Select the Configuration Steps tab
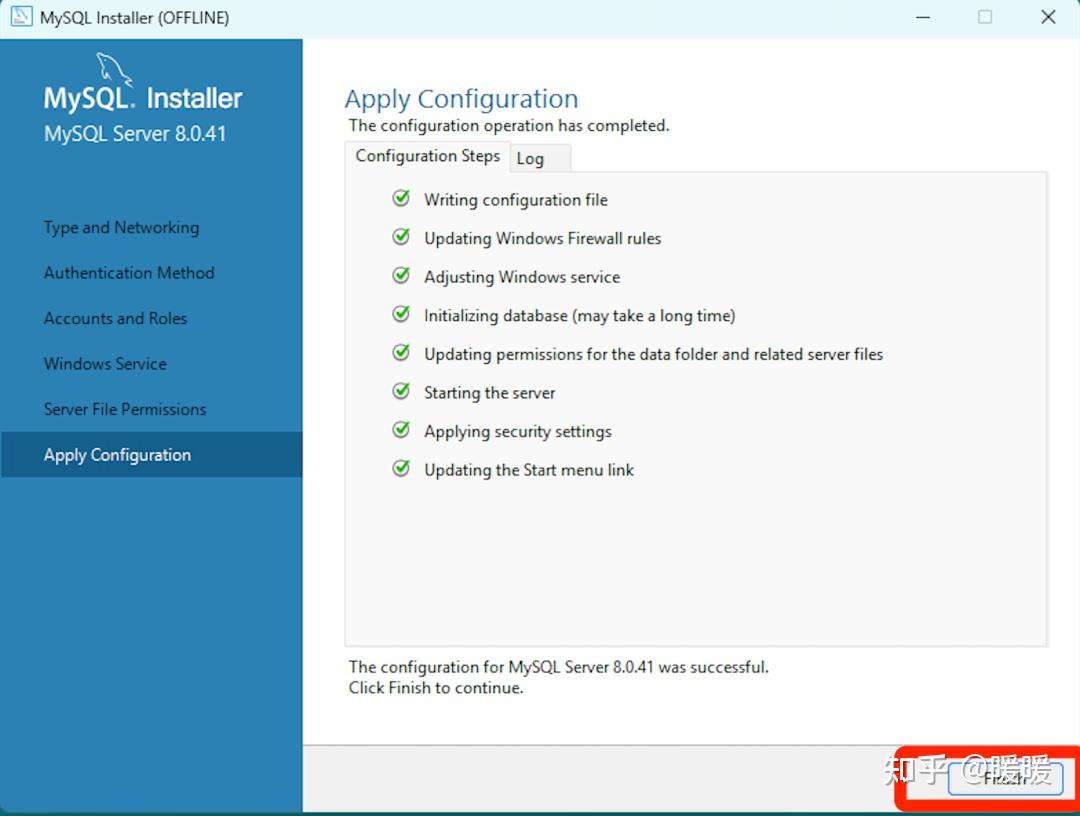Image resolution: width=1080 pixels, height=816 pixels. [x=427, y=156]
